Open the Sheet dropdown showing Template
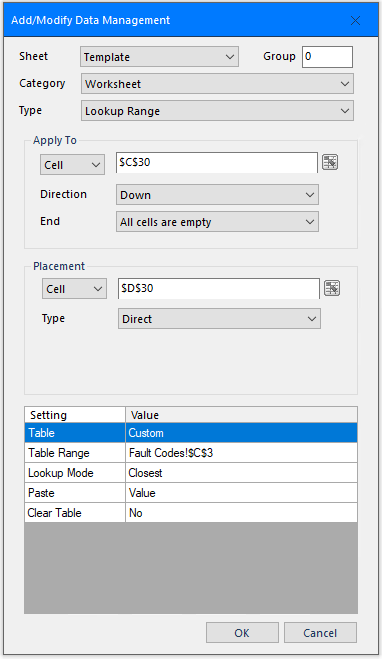 [159, 57]
